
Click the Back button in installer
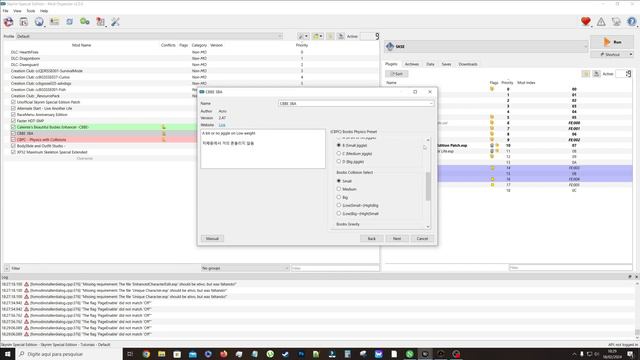371,238
